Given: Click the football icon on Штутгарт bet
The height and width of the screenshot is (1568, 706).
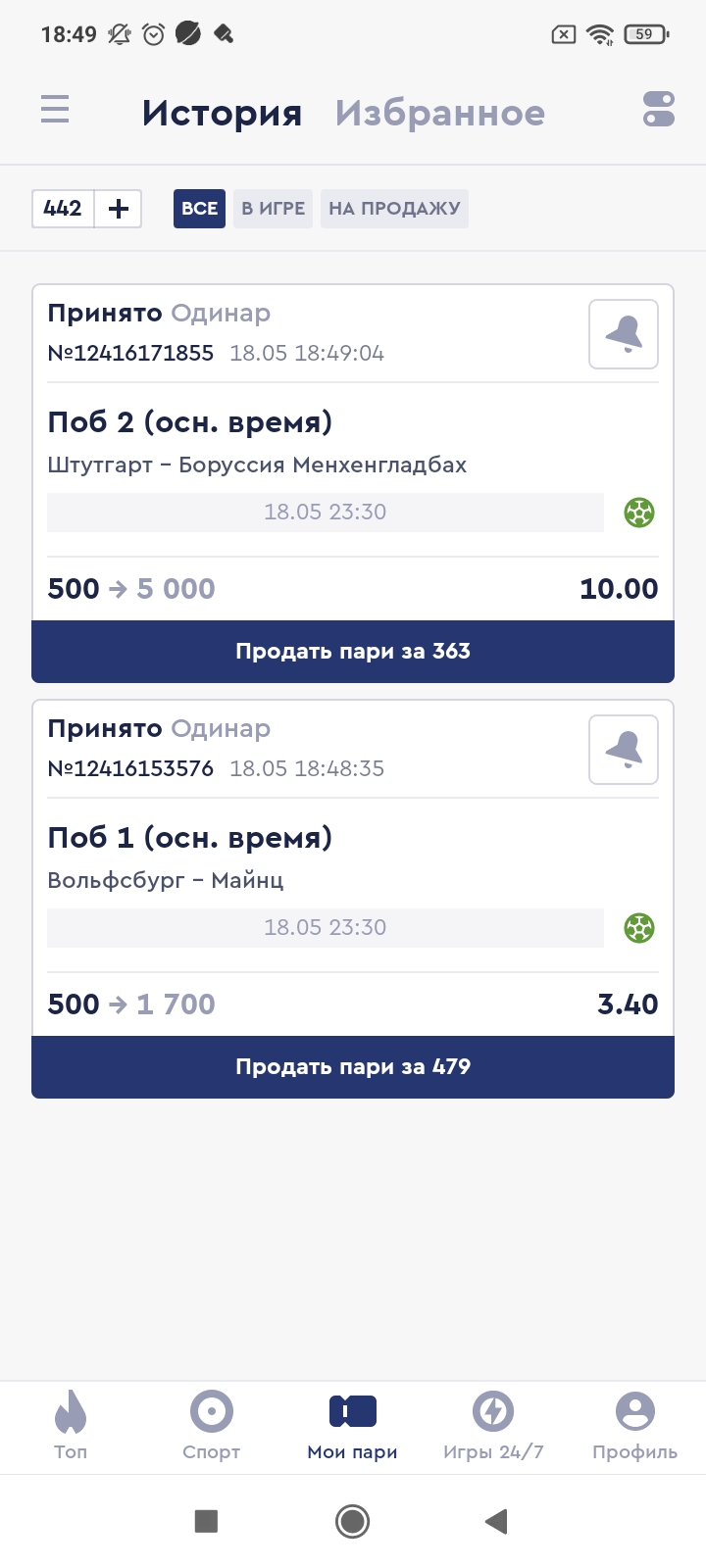Looking at the screenshot, I should click(639, 513).
